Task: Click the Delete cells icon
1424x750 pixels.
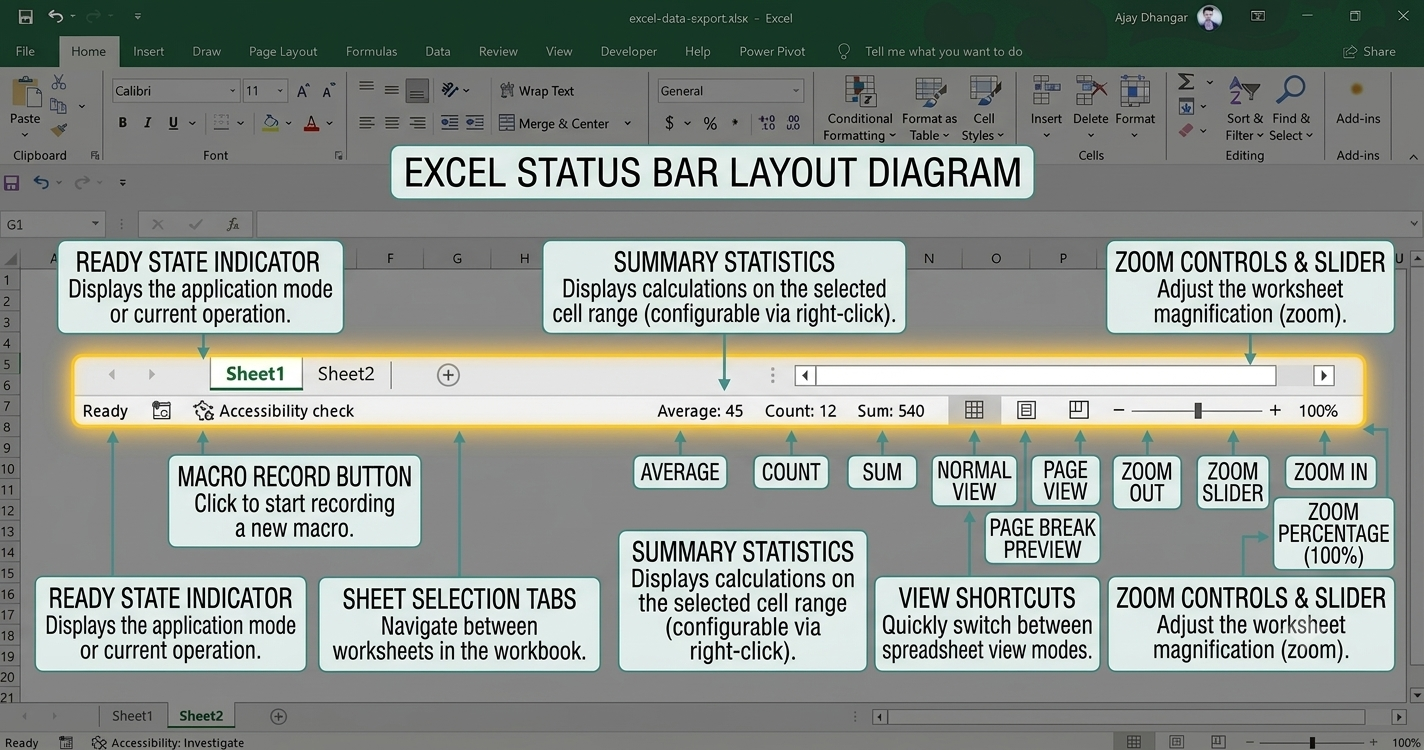Action: point(1091,92)
